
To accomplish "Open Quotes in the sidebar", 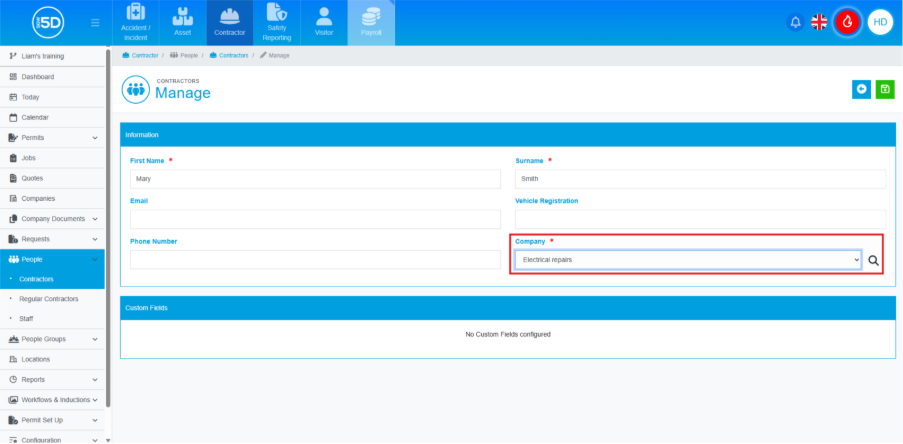I will tap(52, 178).
